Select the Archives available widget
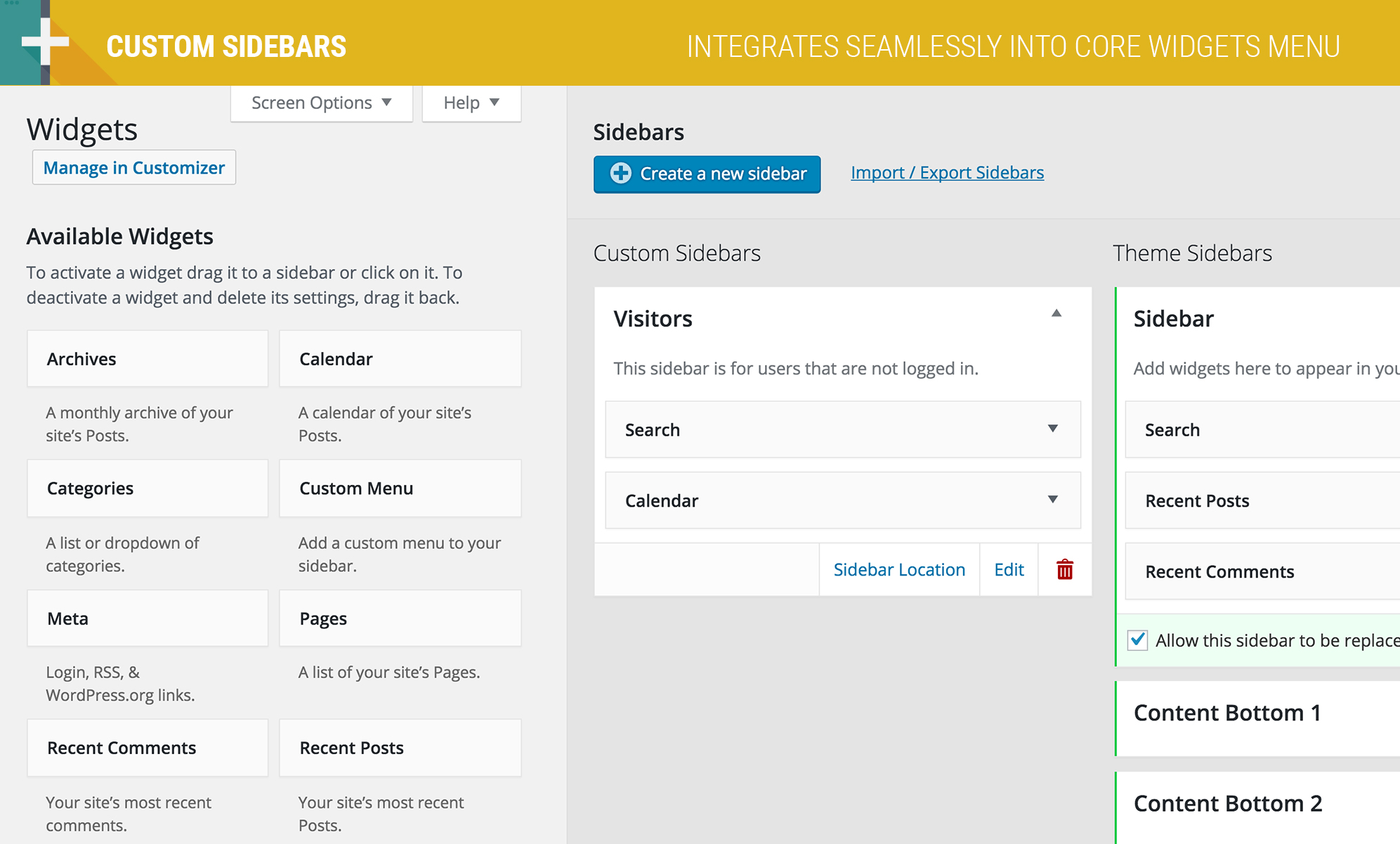The height and width of the screenshot is (844, 1400). pyautogui.click(x=148, y=359)
